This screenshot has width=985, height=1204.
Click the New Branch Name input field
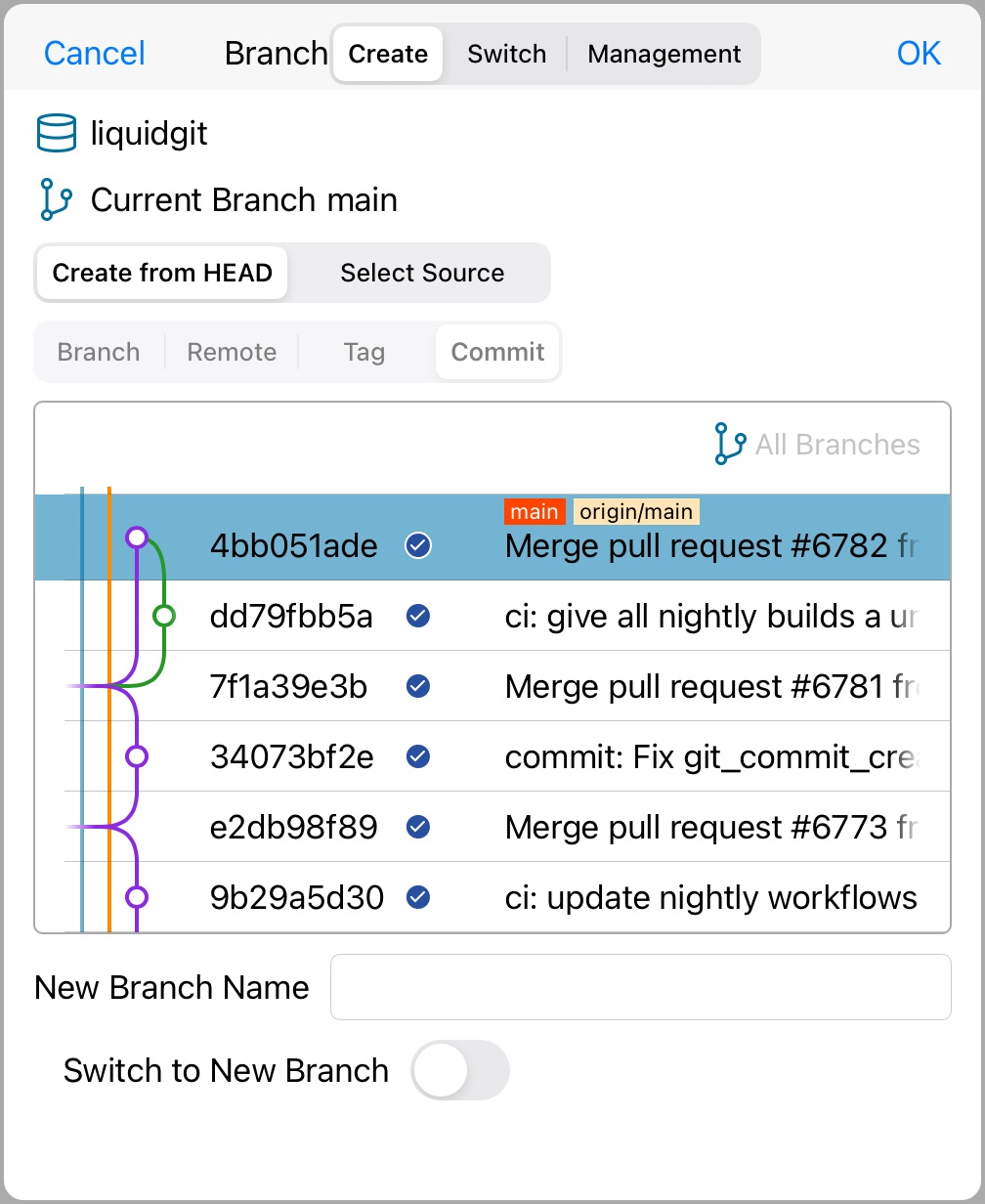tap(641, 987)
